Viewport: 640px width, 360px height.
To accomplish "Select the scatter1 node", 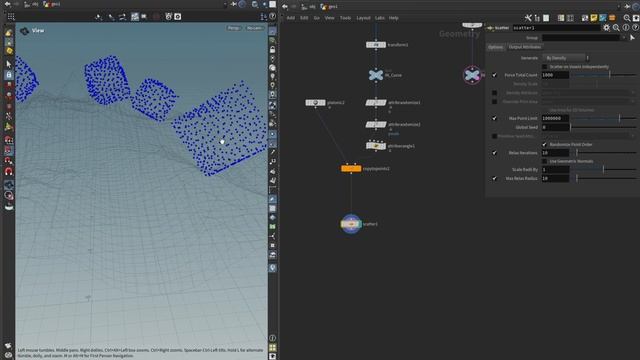I will pyautogui.click(x=351, y=224).
